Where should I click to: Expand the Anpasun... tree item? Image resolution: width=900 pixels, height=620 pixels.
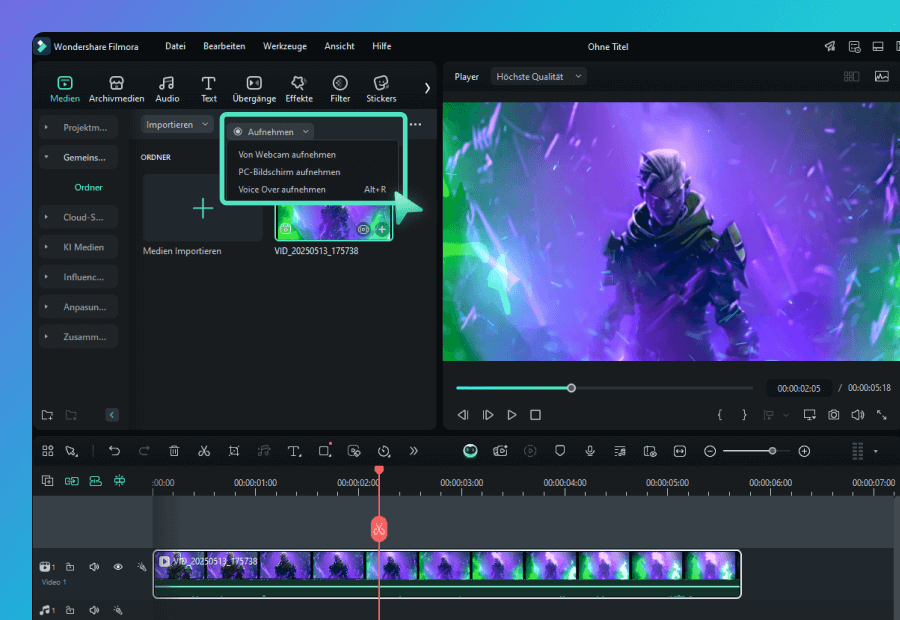click(x=79, y=307)
